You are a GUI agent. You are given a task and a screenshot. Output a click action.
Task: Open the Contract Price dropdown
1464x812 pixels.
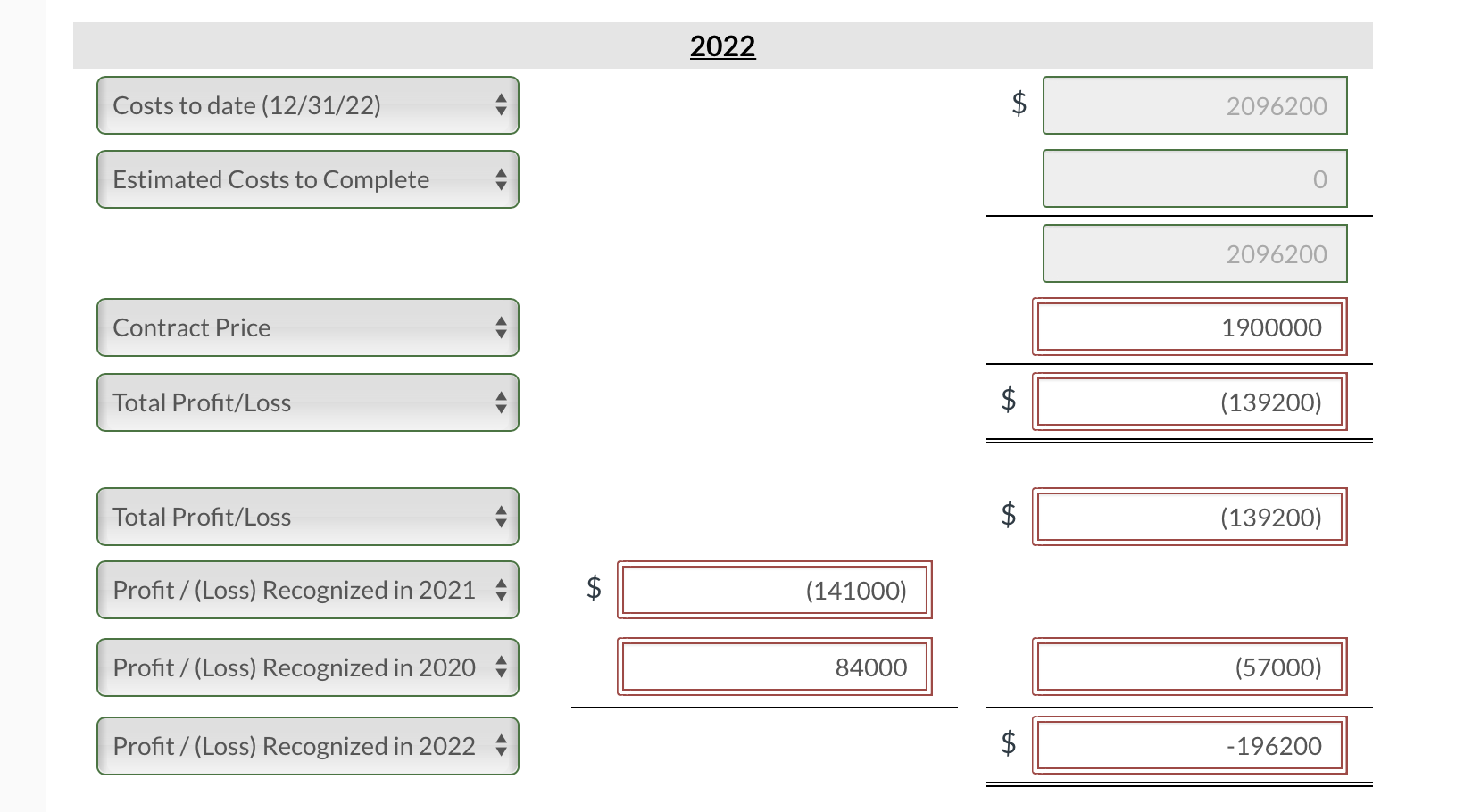308,327
